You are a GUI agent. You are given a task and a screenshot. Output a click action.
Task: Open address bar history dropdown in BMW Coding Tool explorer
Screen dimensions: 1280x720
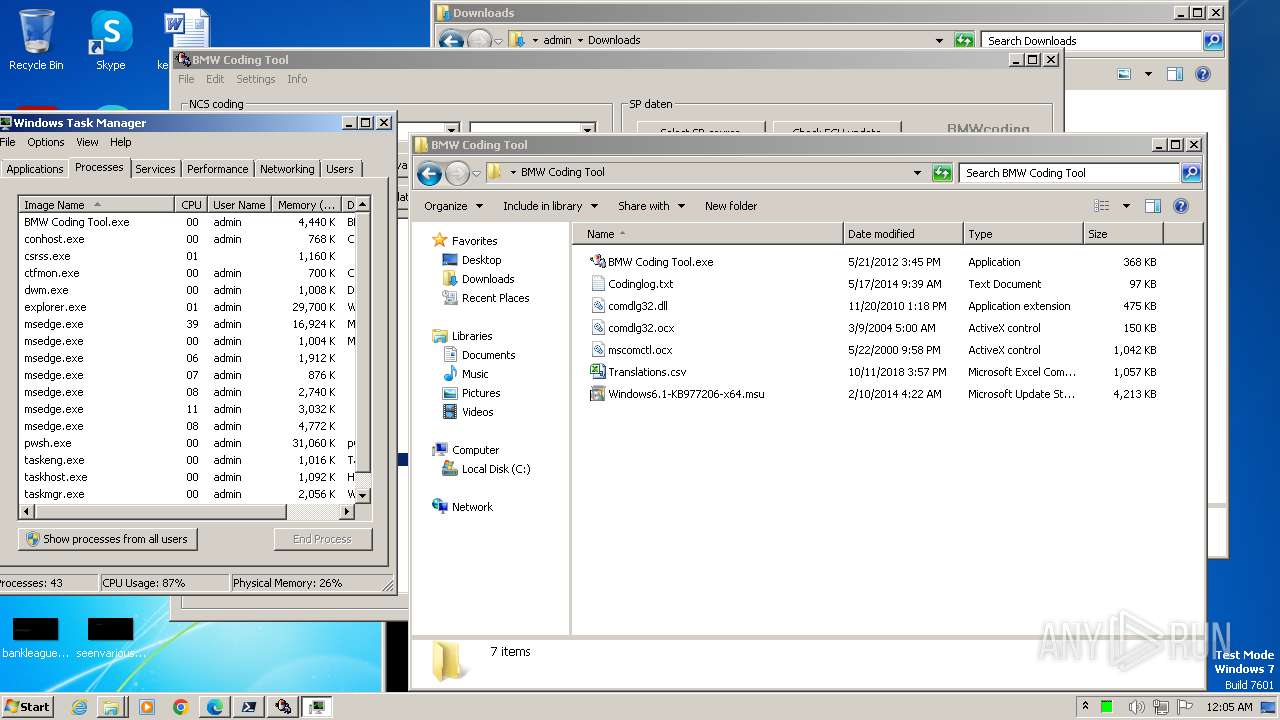(917, 173)
